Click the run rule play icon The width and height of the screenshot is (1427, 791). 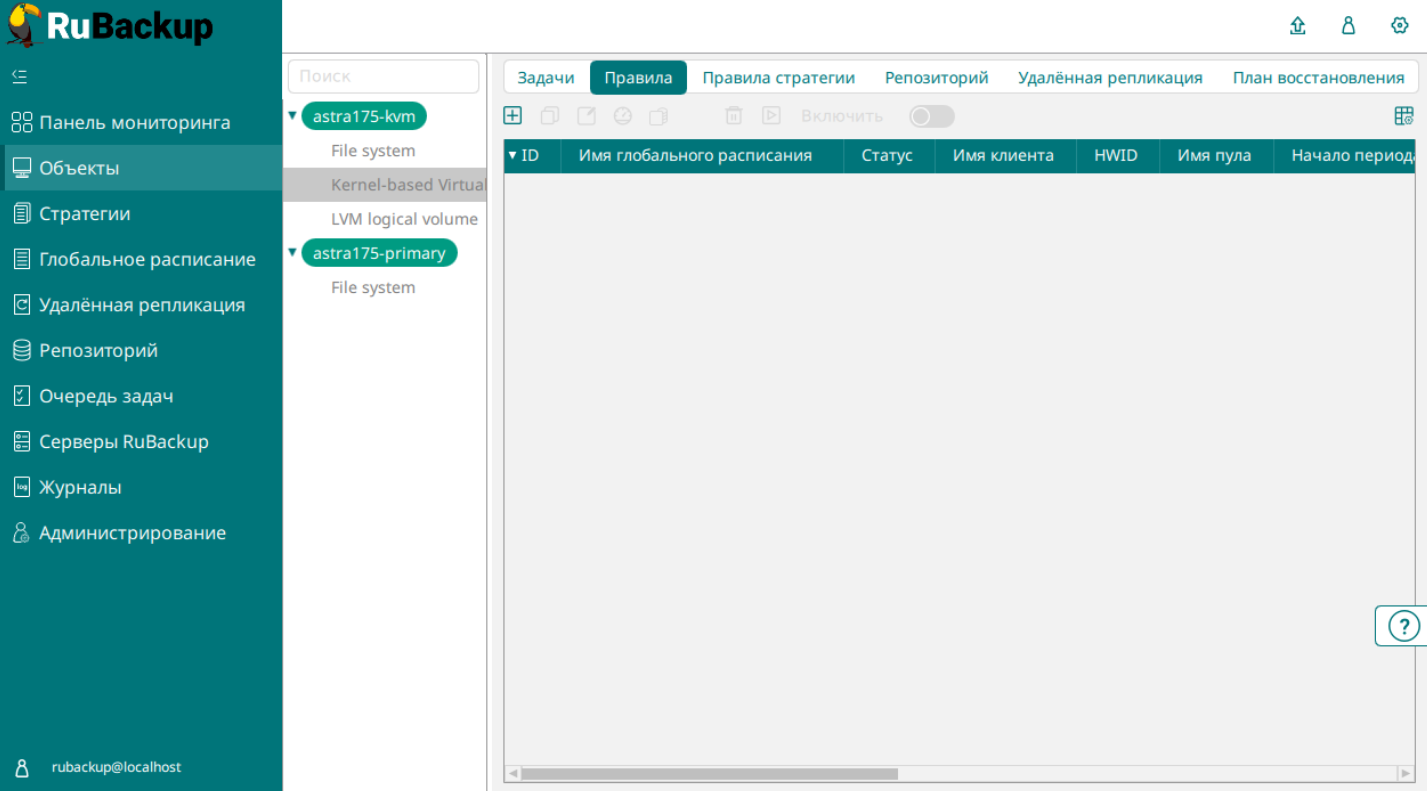tap(771, 116)
